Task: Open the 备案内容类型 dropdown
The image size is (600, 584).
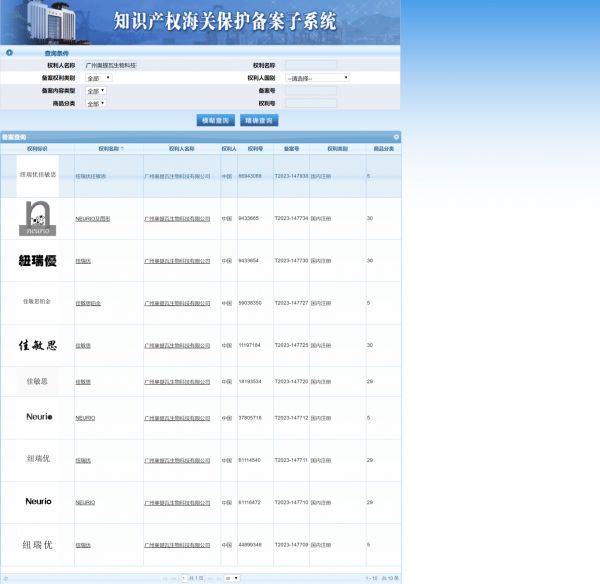Action: coord(96,90)
